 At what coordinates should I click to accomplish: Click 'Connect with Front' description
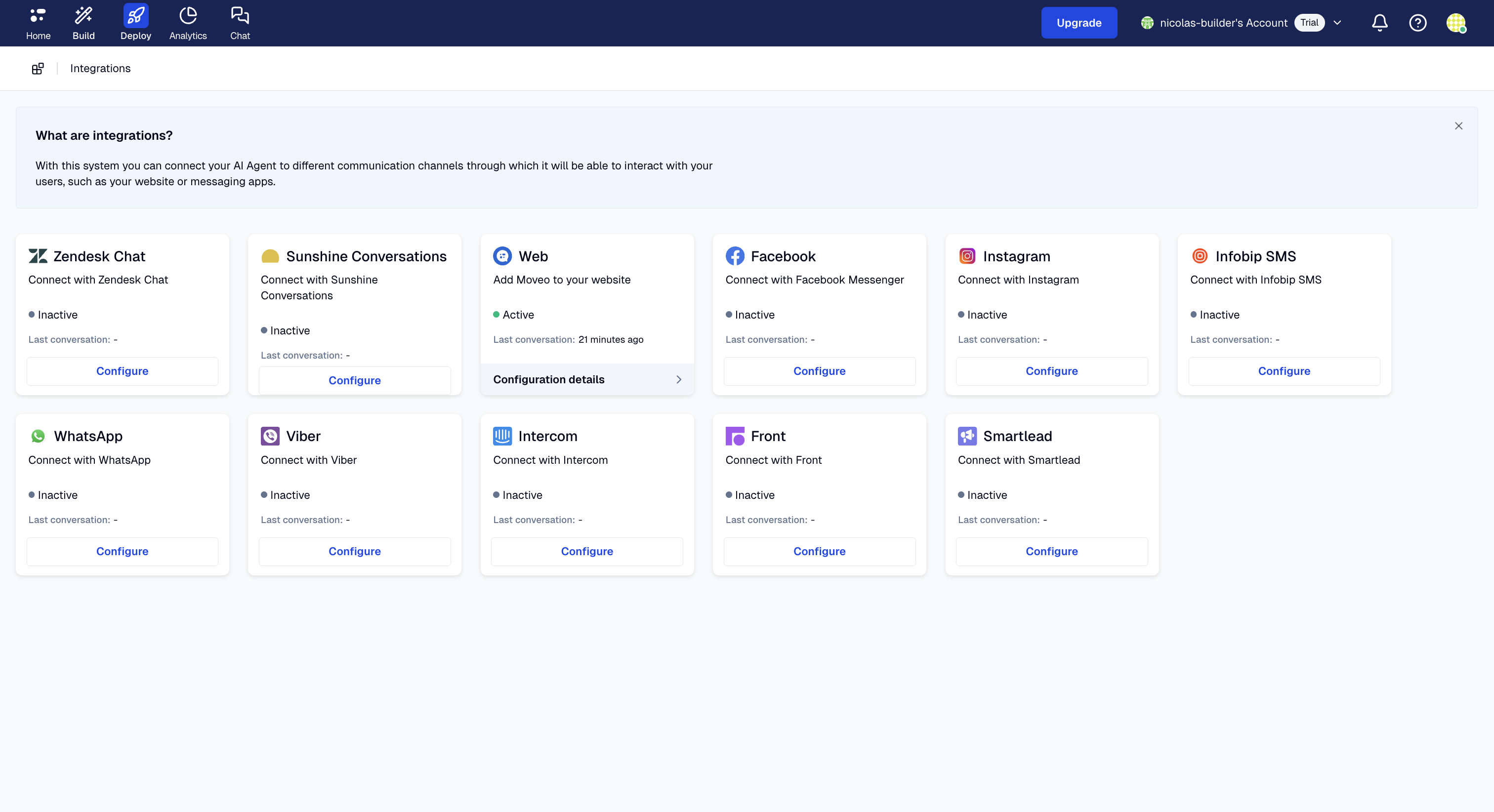(773, 460)
